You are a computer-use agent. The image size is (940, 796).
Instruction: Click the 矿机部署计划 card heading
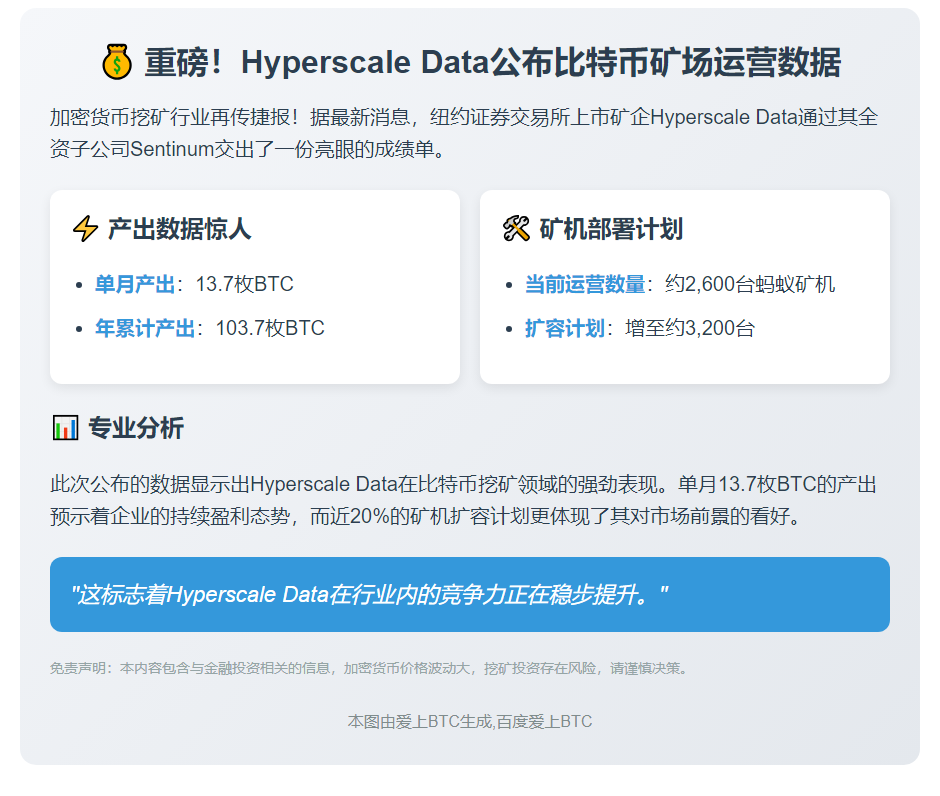[x=611, y=229]
